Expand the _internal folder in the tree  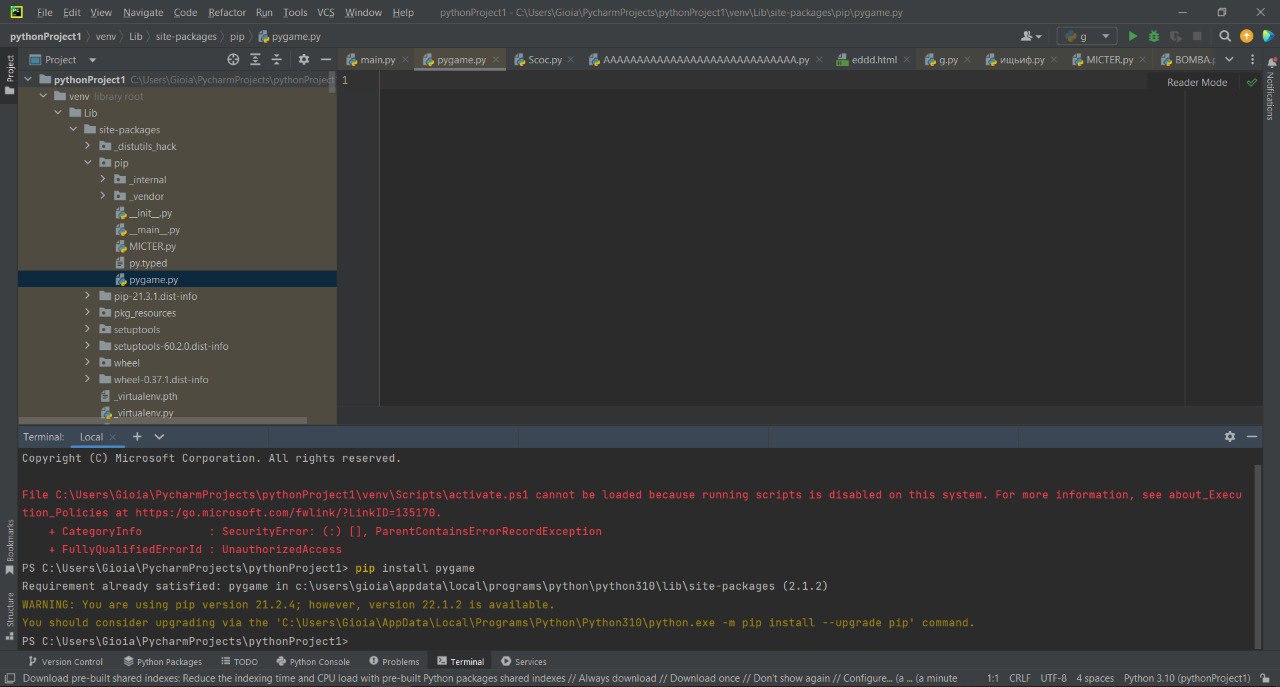click(104, 180)
